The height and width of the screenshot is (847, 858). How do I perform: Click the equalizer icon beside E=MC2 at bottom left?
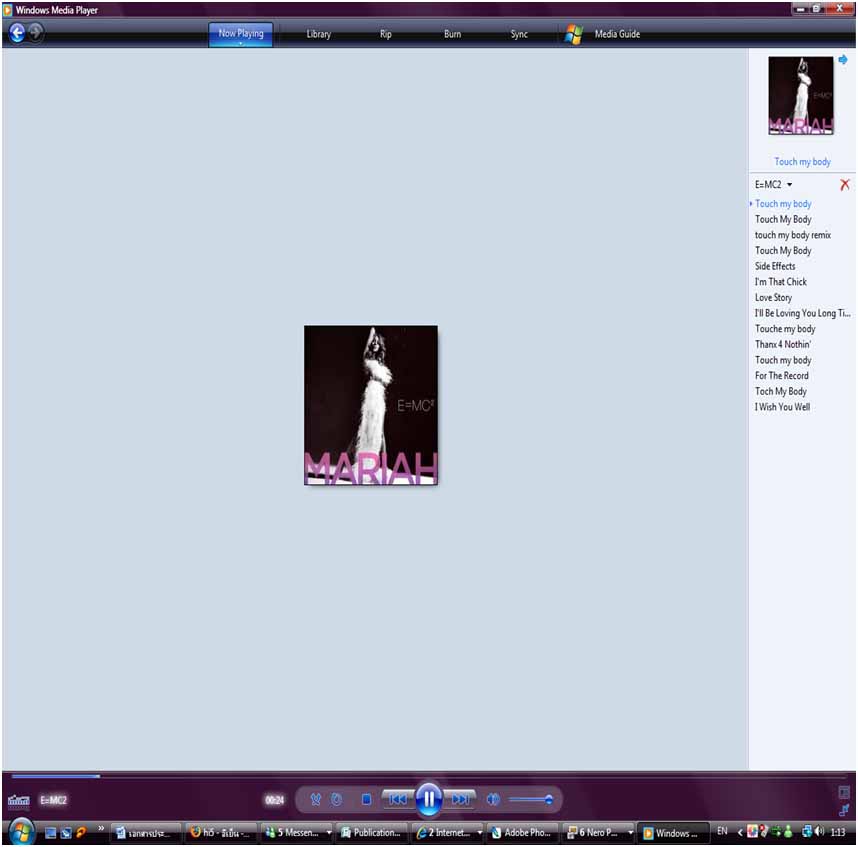pyautogui.click(x=19, y=800)
